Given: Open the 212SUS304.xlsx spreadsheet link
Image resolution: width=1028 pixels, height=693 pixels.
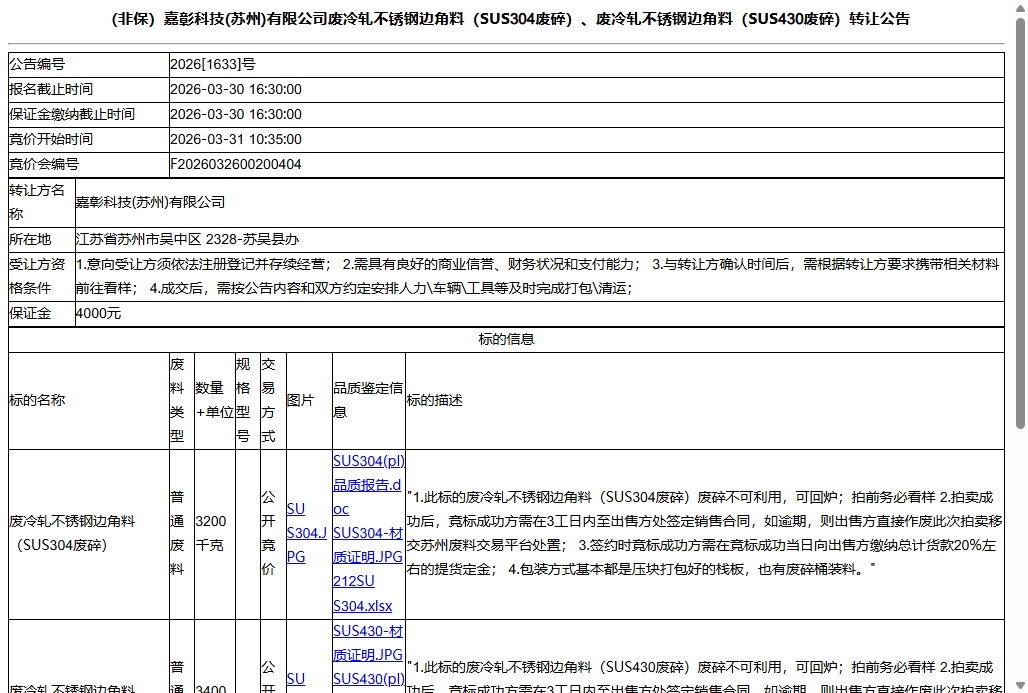Looking at the screenshot, I should [366, 591].
